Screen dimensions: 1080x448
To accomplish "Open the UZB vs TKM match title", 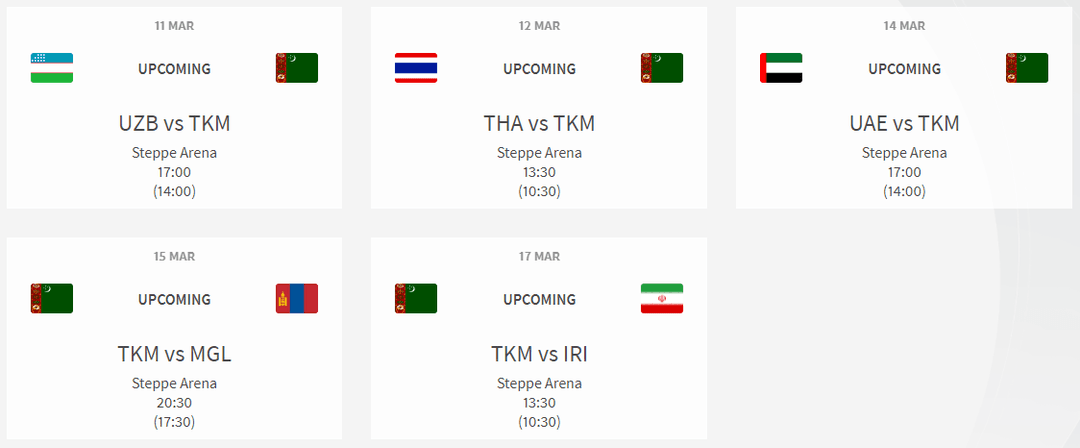I will click(174, 124).
